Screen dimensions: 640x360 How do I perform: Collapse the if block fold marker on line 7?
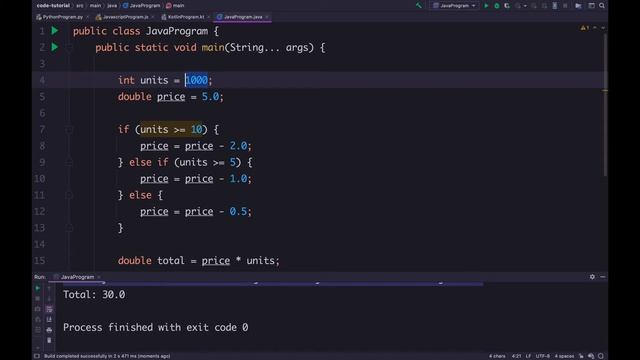coord(69,129)
